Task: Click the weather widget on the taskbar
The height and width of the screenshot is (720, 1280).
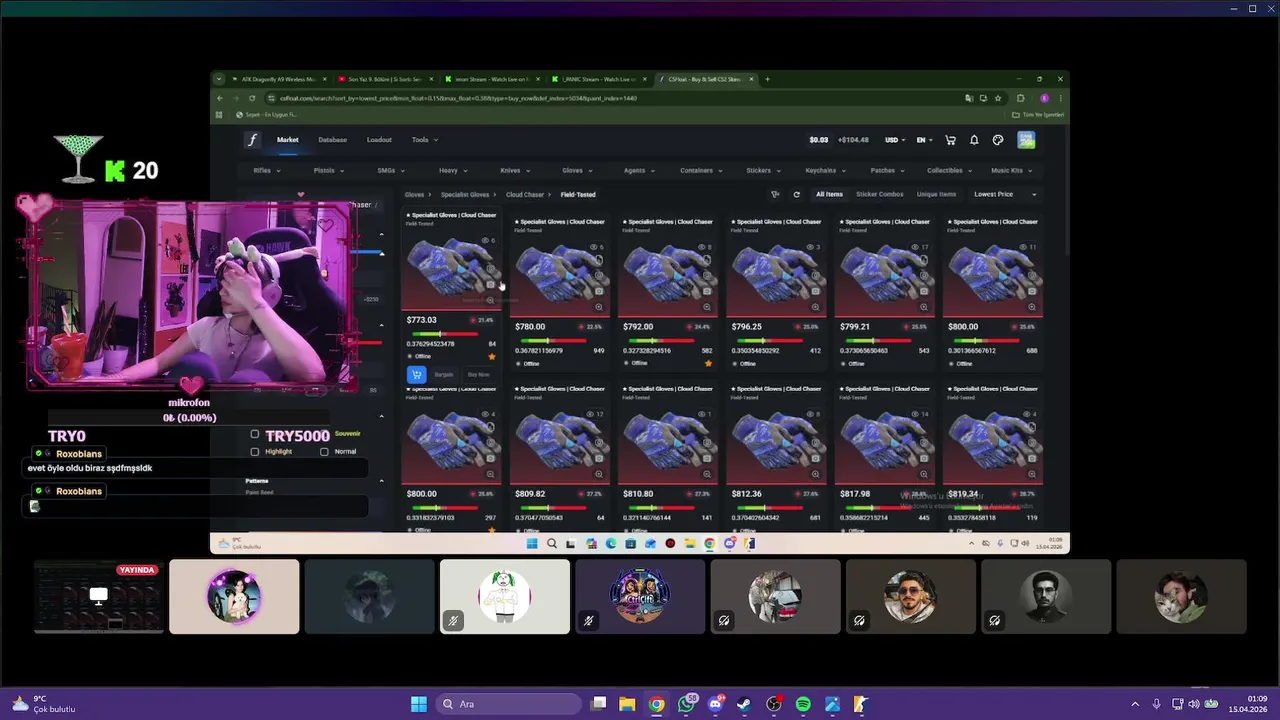Action: pyautogui.click(x=45, y=704)
